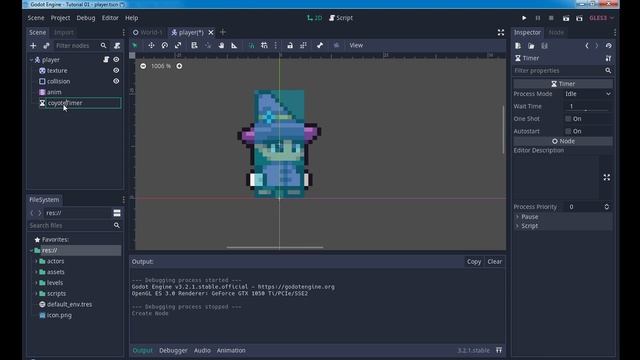Lock the selected node with lock icon
640x360 pixels.
click(290, 45)
